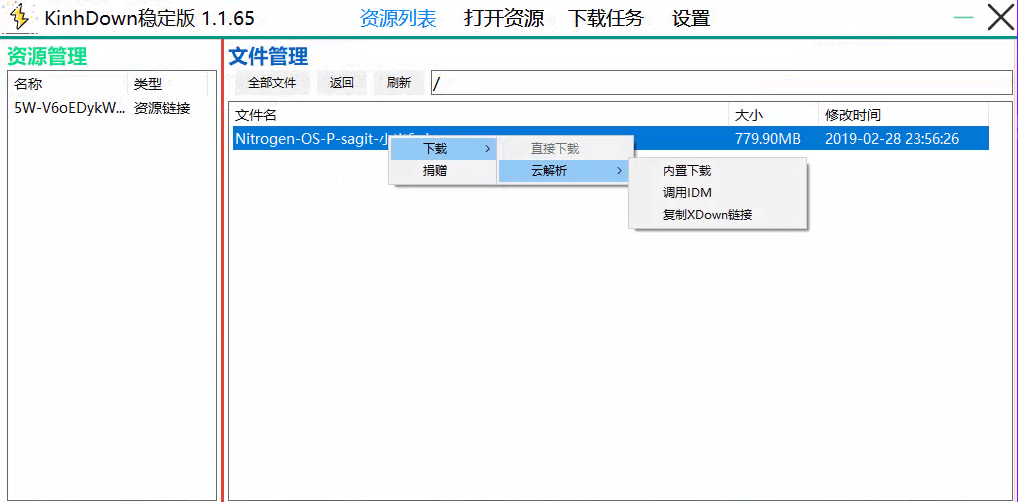Expand the 下载 context menu item
Image resolution: width=1018 pixels, height=502 pixels.
tap(442, 149)
